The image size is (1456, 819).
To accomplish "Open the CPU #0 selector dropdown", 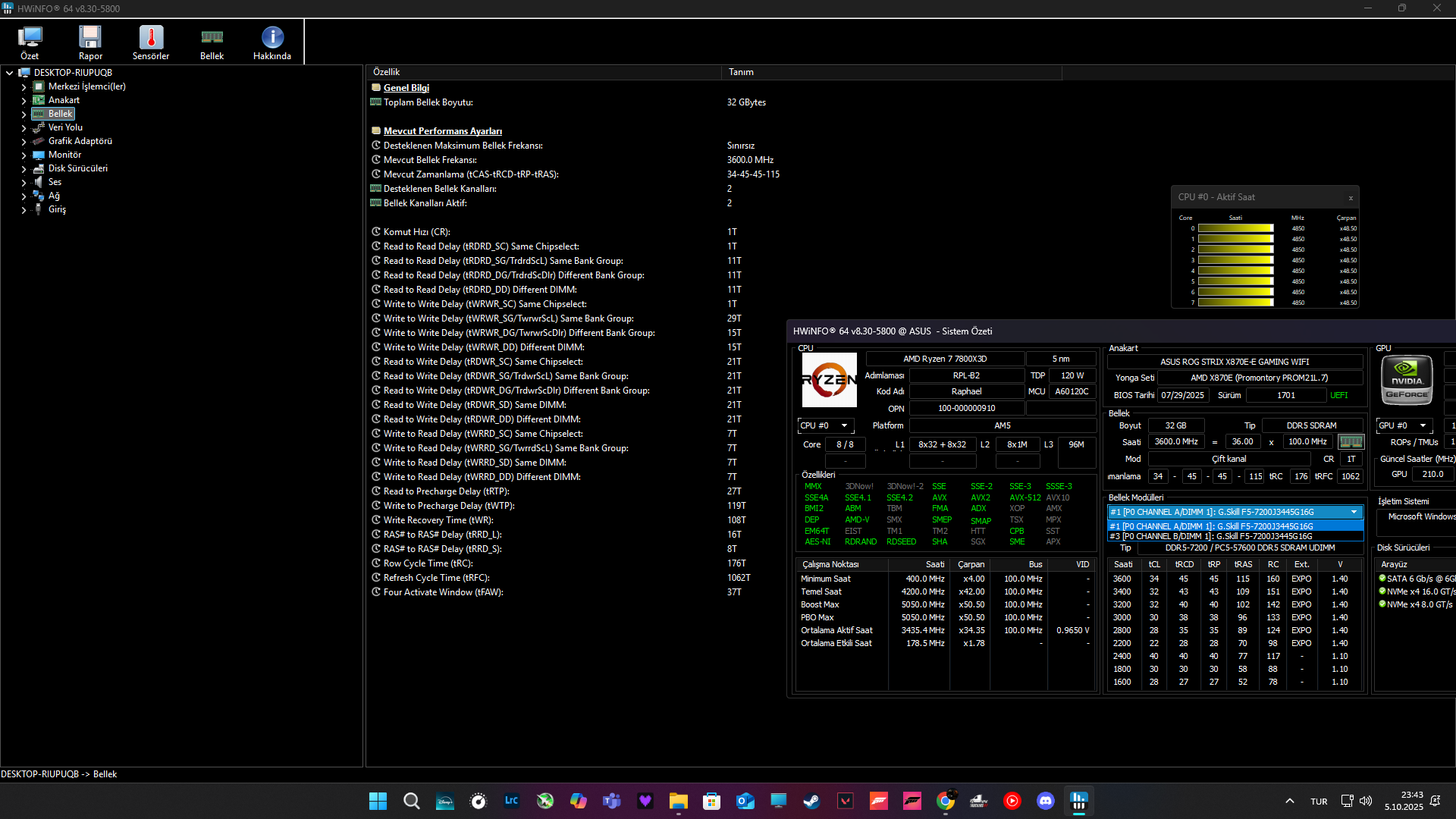I will coord(825,425).
